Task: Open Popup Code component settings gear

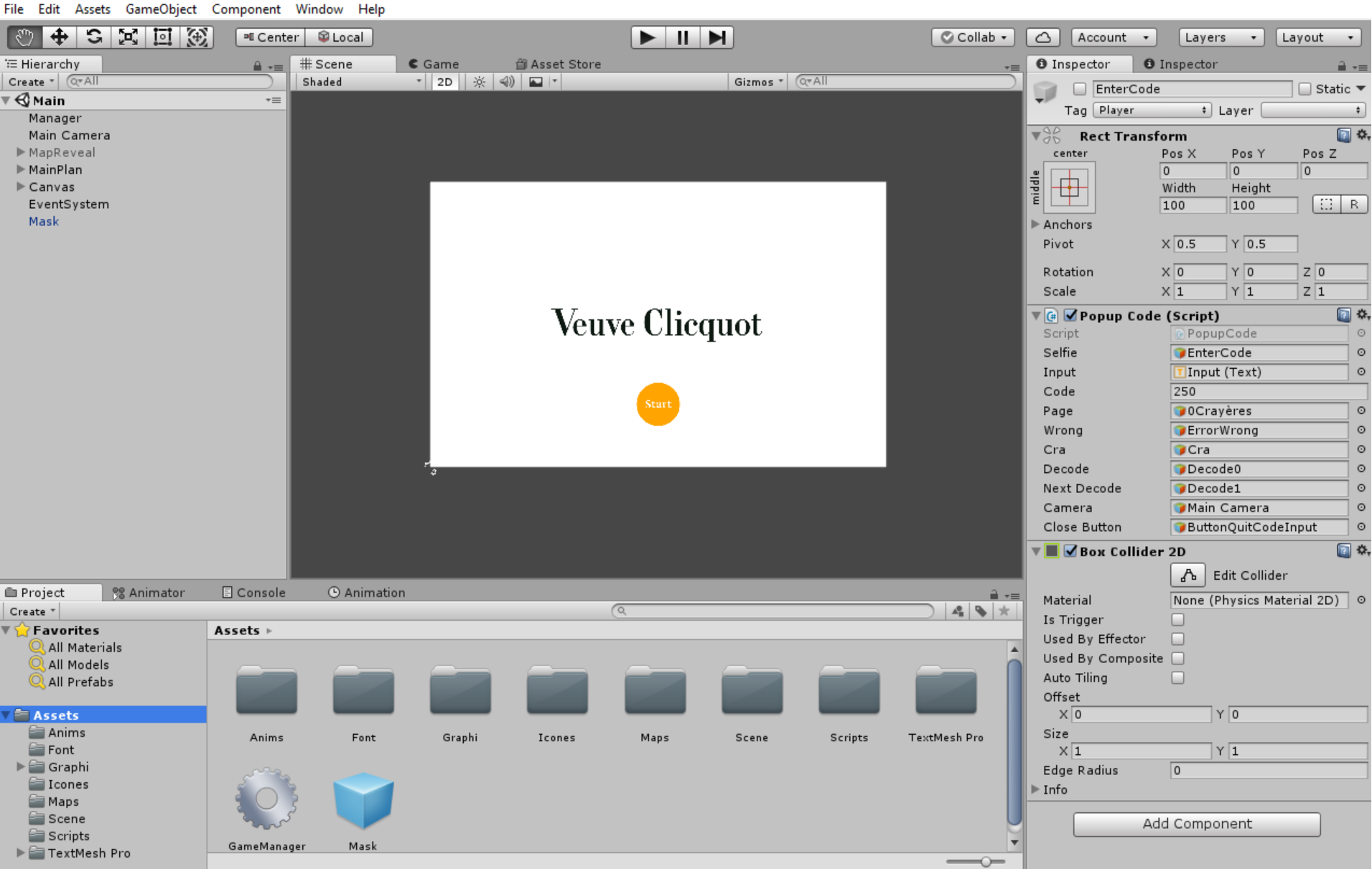Action: (x=1362, y=315)
